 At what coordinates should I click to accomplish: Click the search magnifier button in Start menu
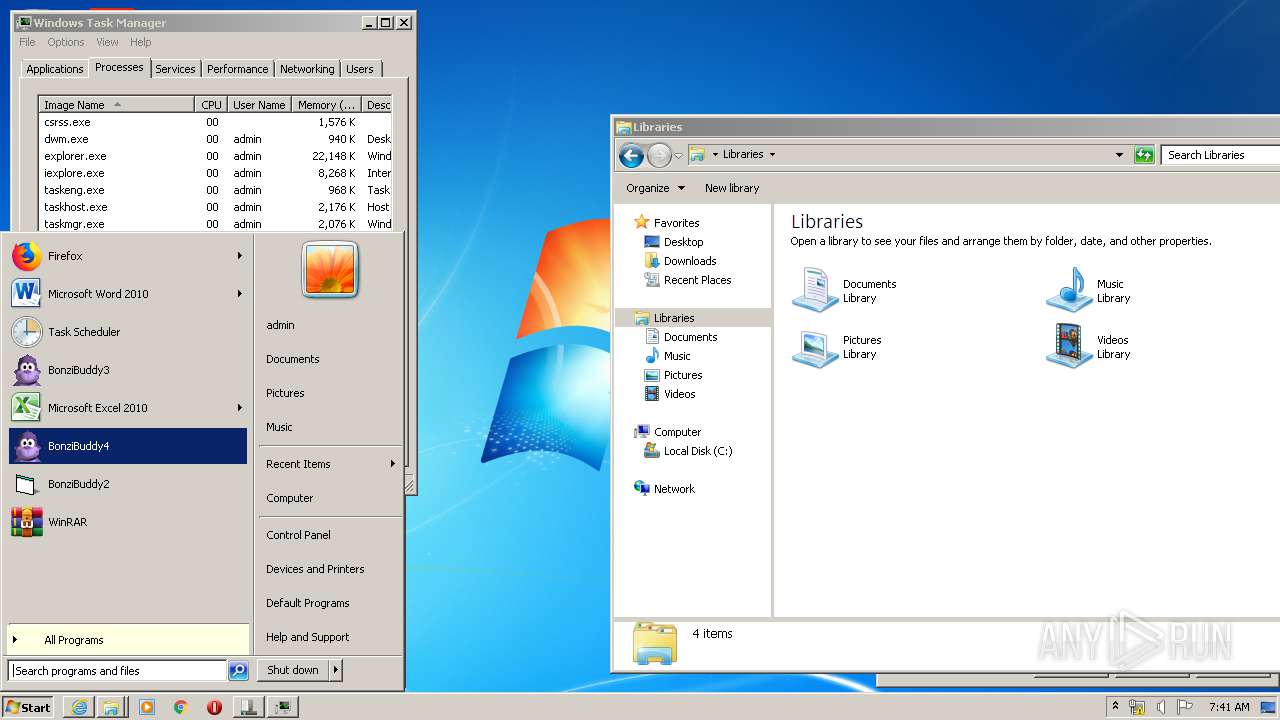[x=238, y=671]
